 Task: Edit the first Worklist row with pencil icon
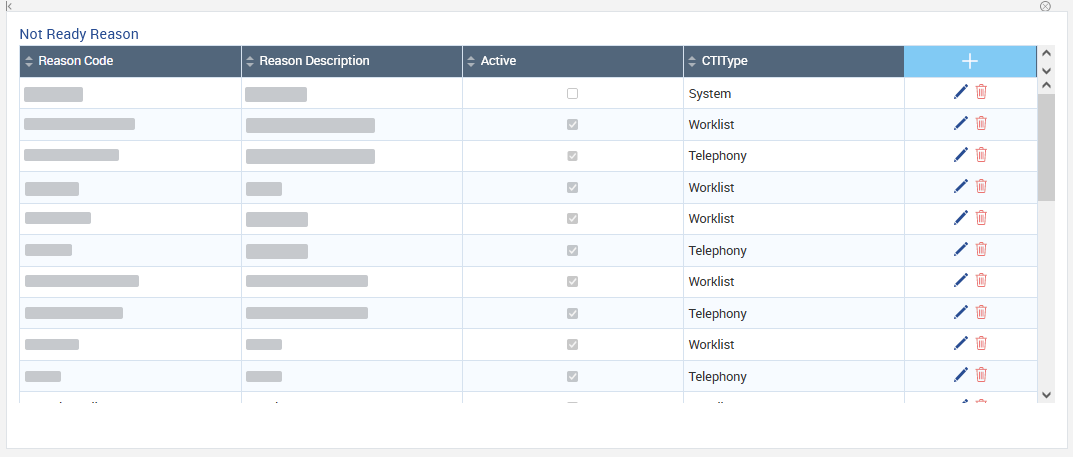tap(960, 123)
